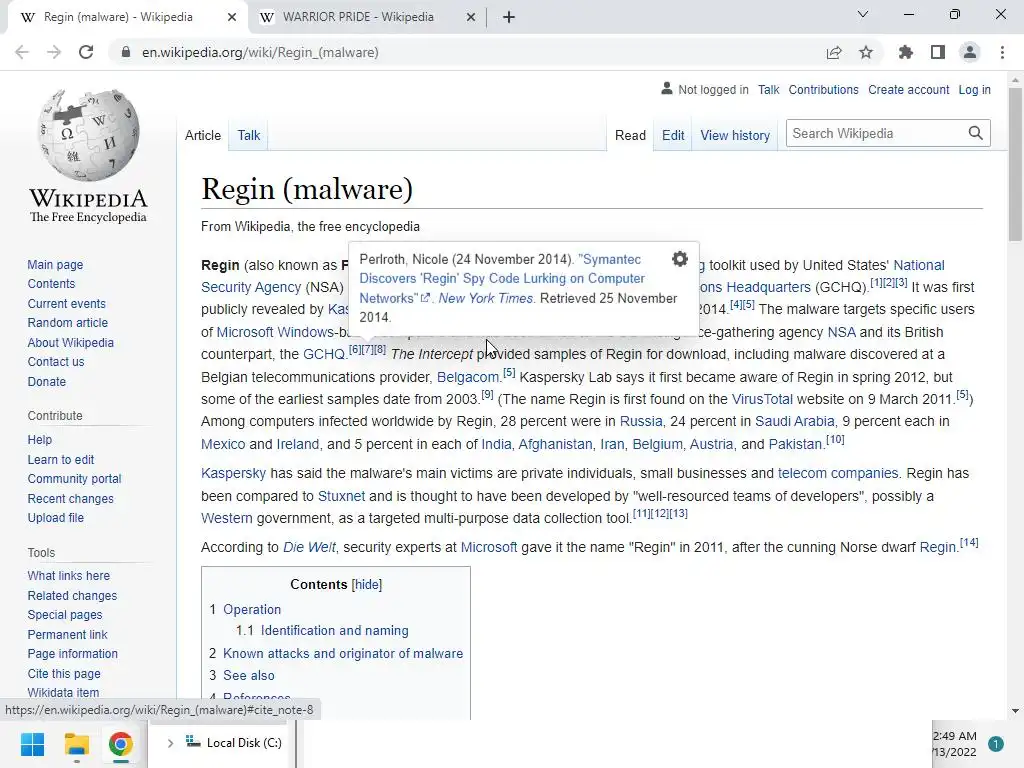
Task: Open the Chrome extensions puzzle icon
Action: point(906,52)
